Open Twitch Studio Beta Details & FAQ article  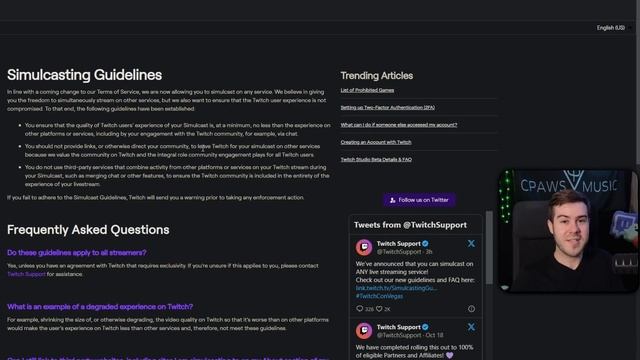tap(376, 160)
